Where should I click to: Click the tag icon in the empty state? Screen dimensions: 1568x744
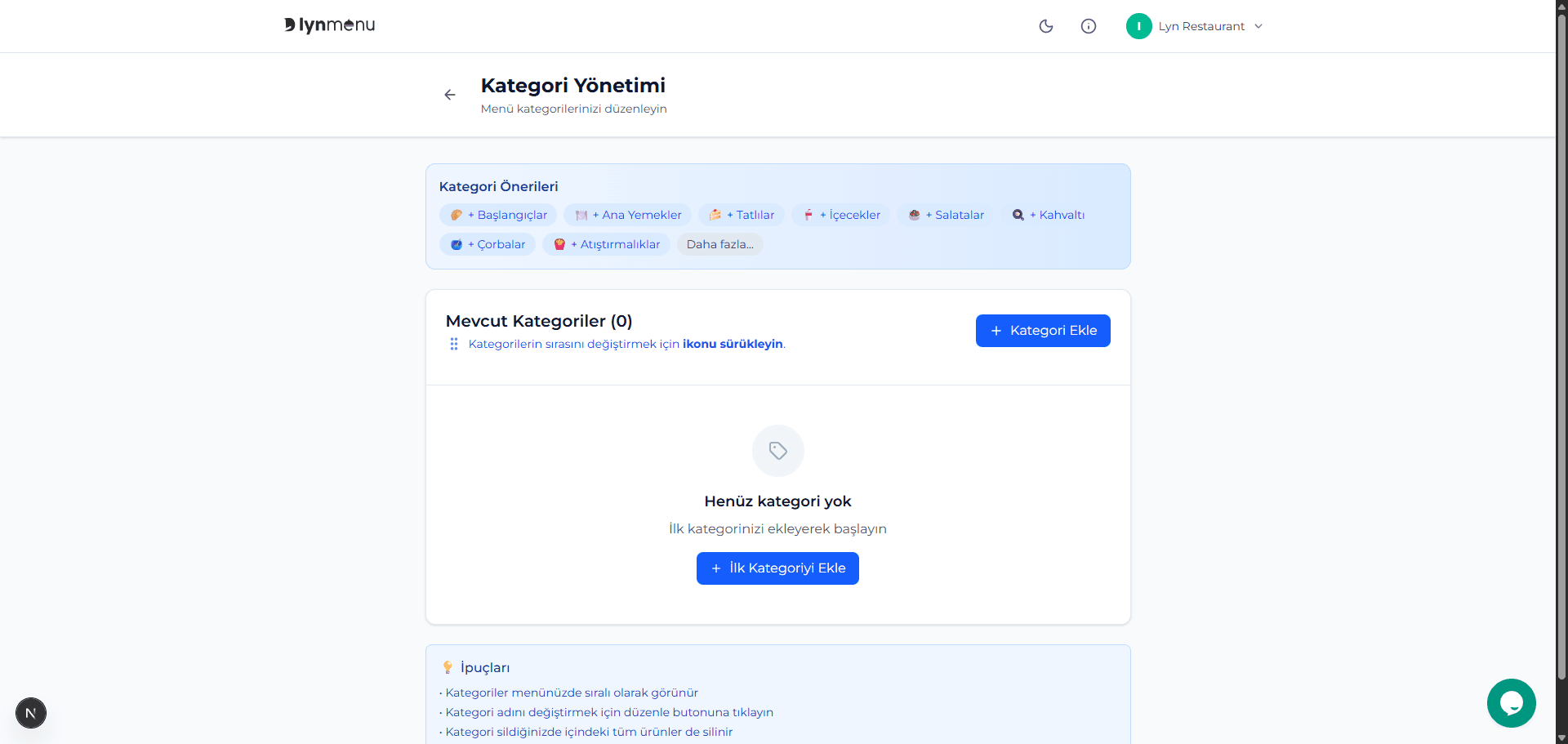tap(777, 450)
